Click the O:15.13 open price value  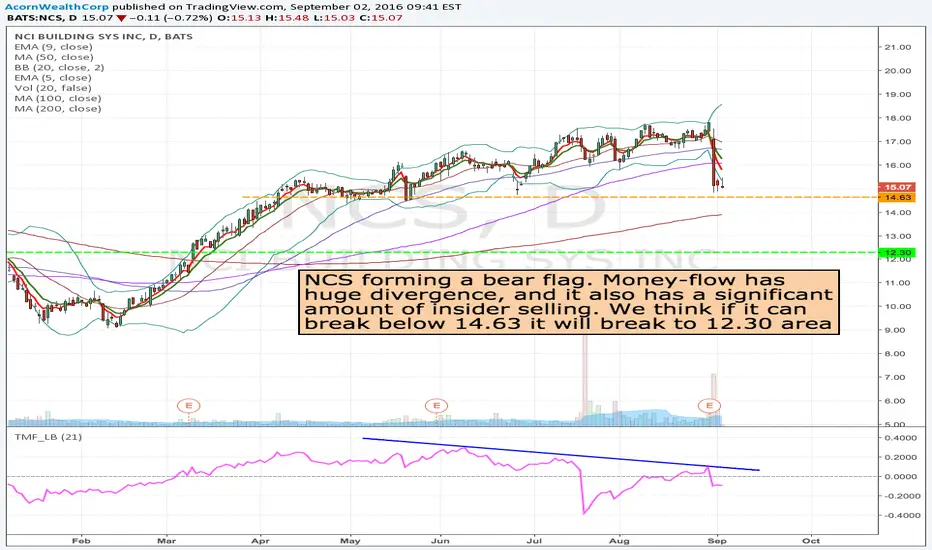tap(239, 18)
